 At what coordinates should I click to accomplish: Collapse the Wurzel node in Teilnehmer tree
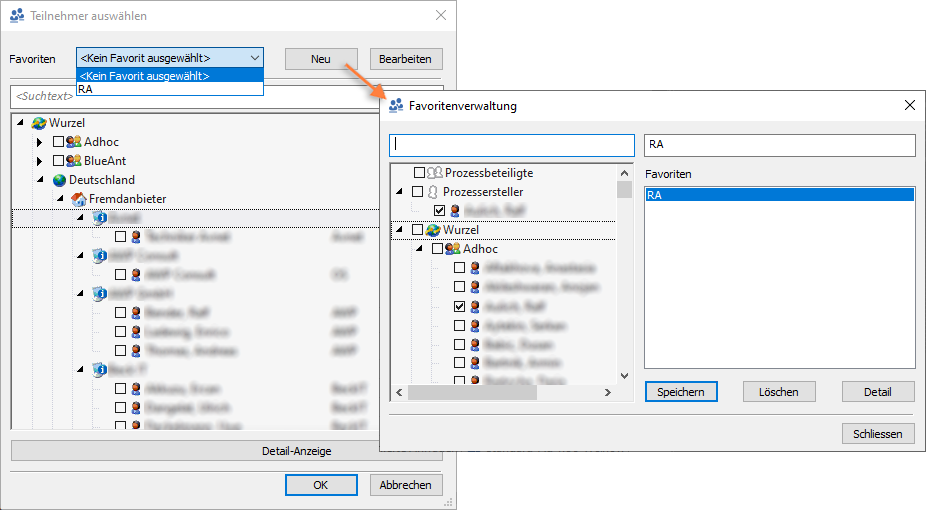(x=20, y=122)
